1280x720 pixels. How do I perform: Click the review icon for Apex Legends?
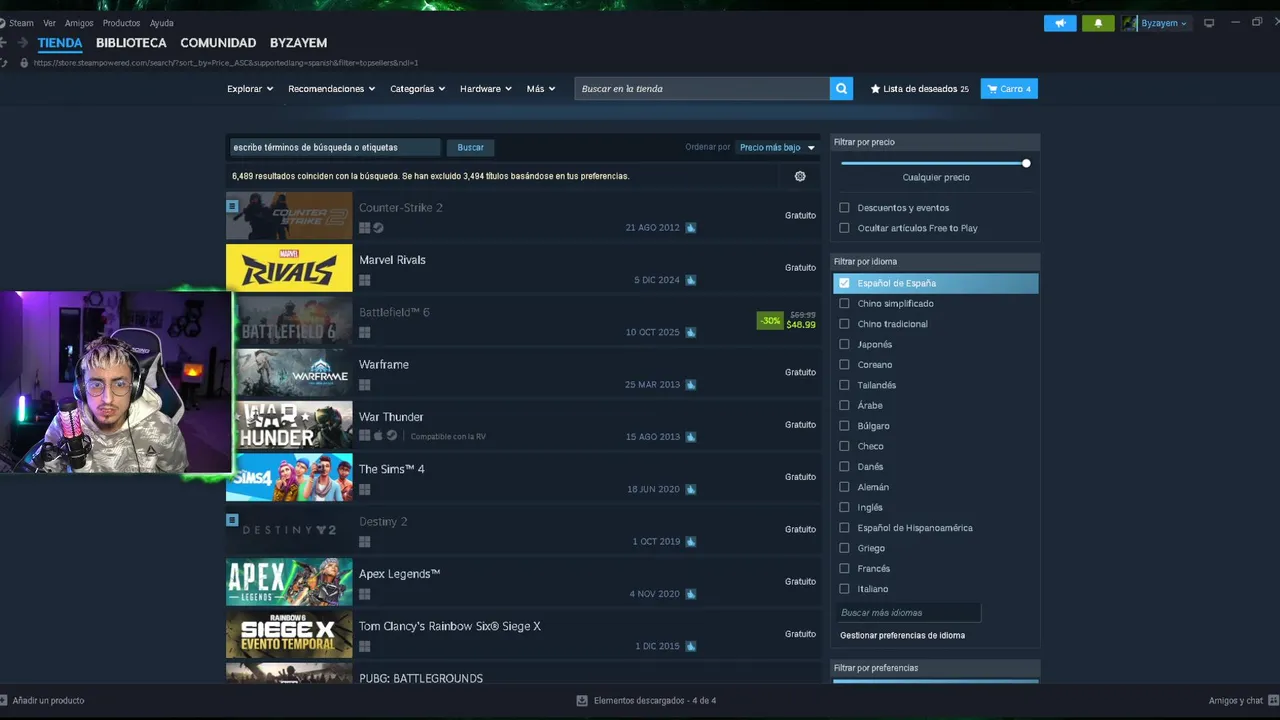coord(691,594)
